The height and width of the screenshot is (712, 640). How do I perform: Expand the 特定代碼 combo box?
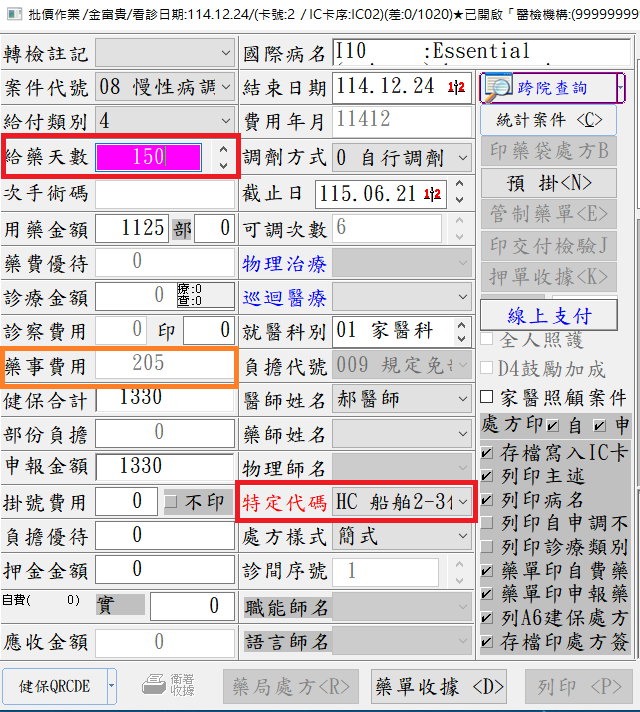coord(462,503)
